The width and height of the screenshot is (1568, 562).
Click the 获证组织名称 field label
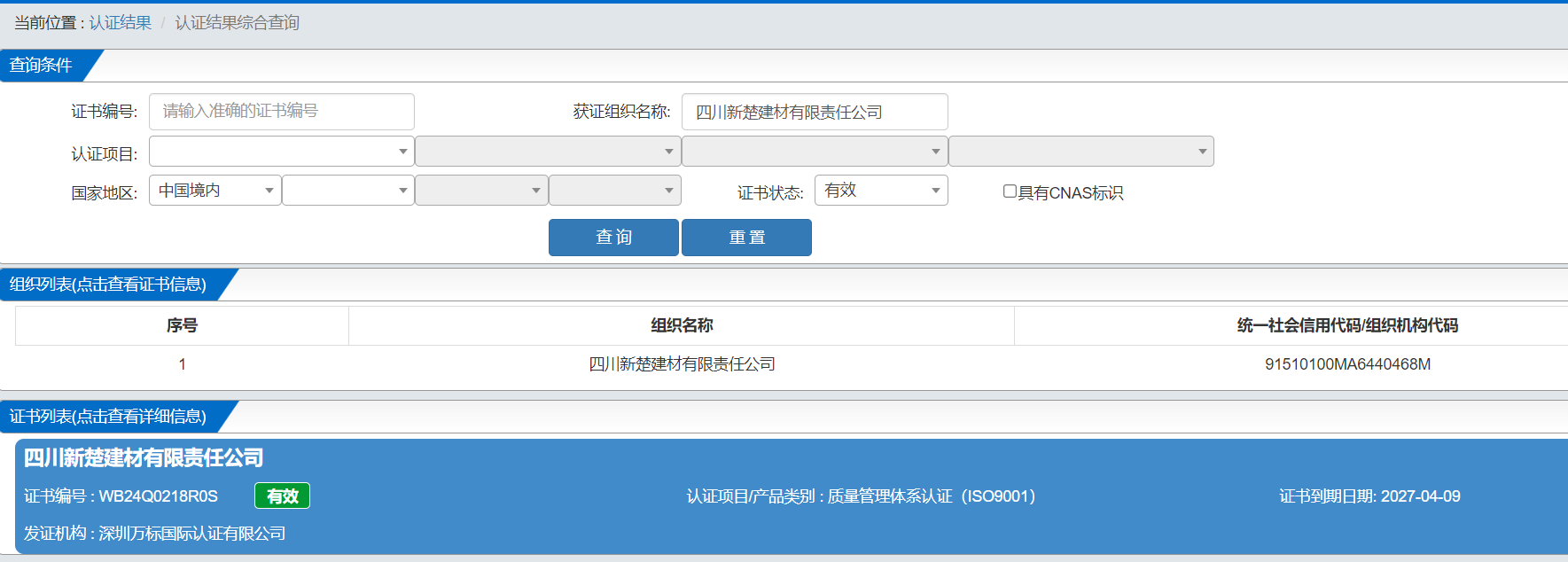coord(621,112)
